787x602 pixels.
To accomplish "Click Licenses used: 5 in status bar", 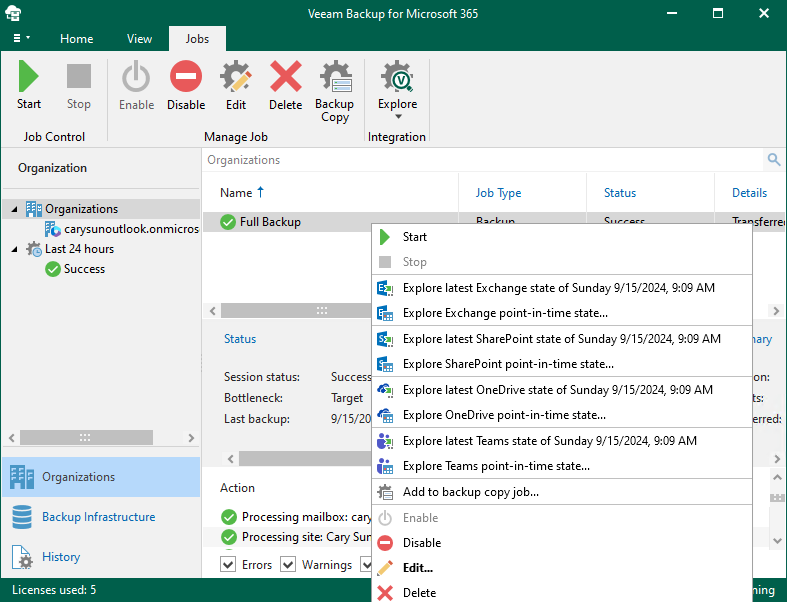I will (x=54, y=590).
